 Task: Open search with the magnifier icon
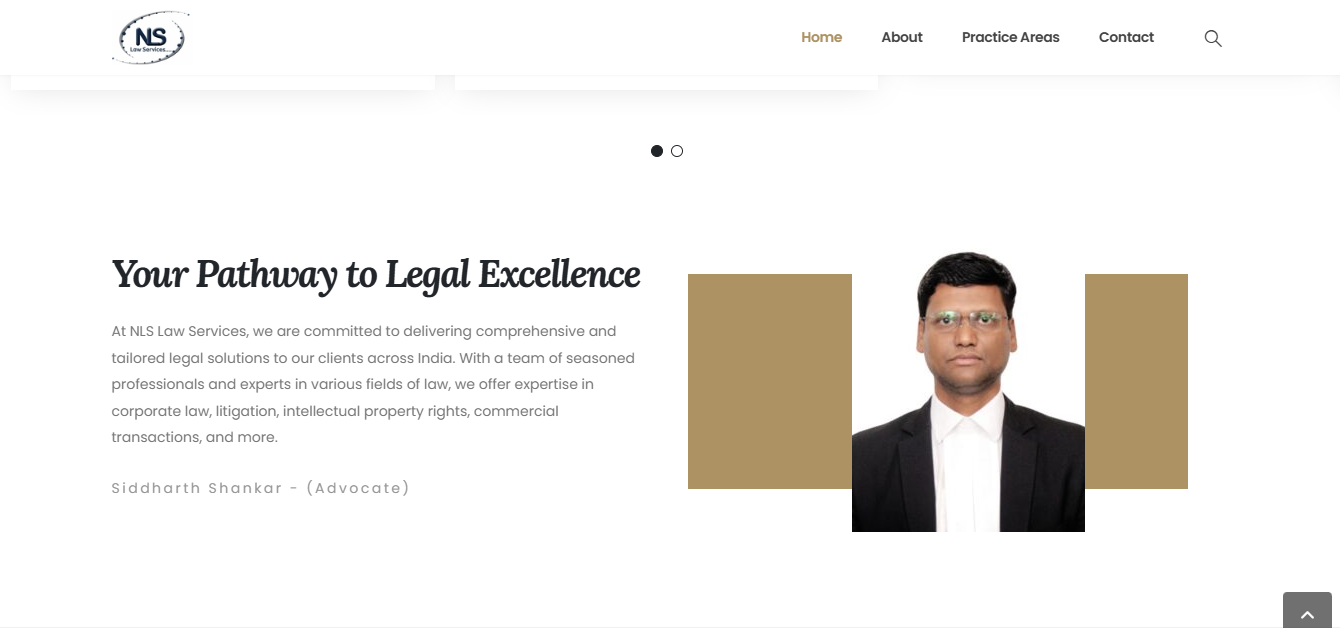click(1213, 38)
